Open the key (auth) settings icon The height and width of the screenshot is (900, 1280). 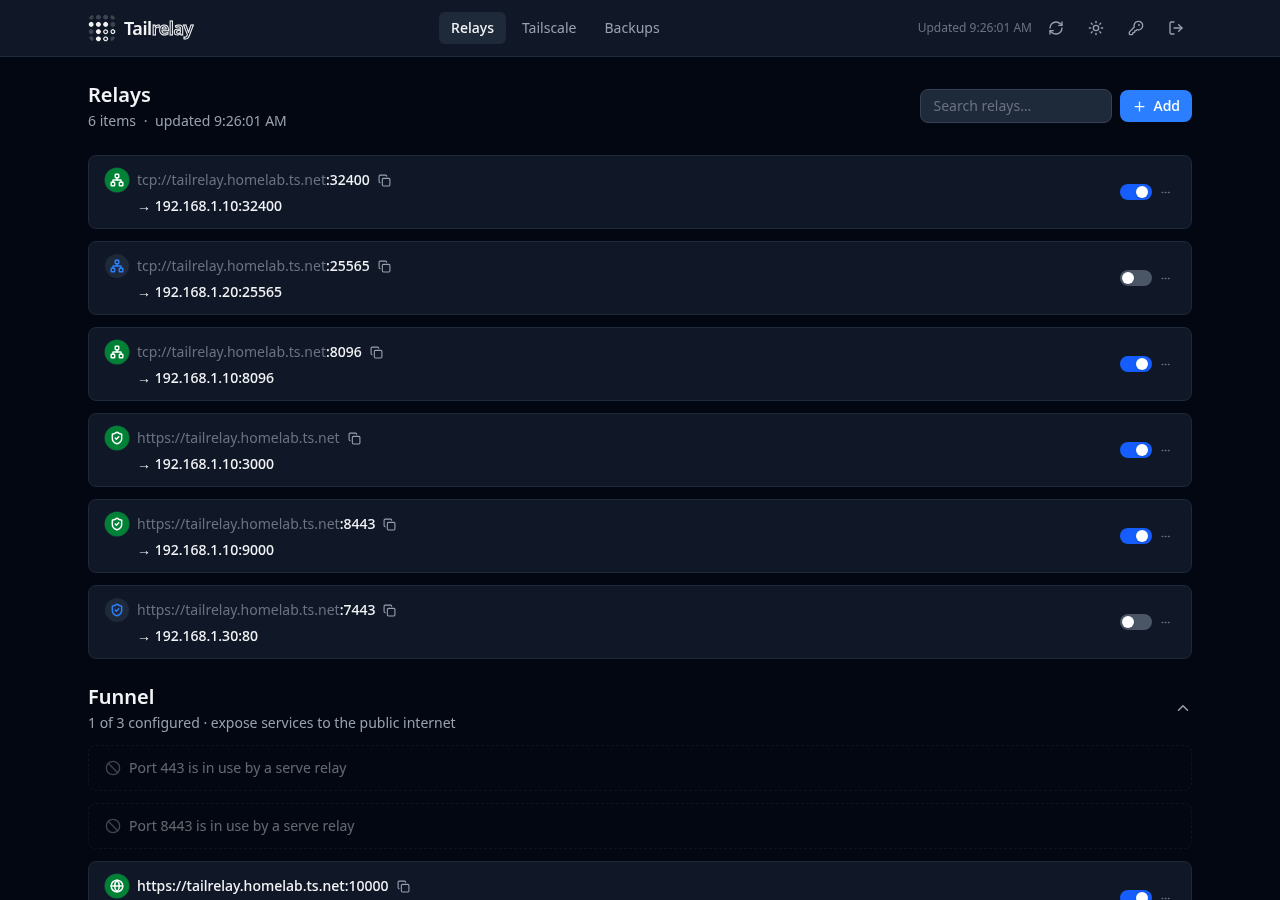click(1136, 28)
